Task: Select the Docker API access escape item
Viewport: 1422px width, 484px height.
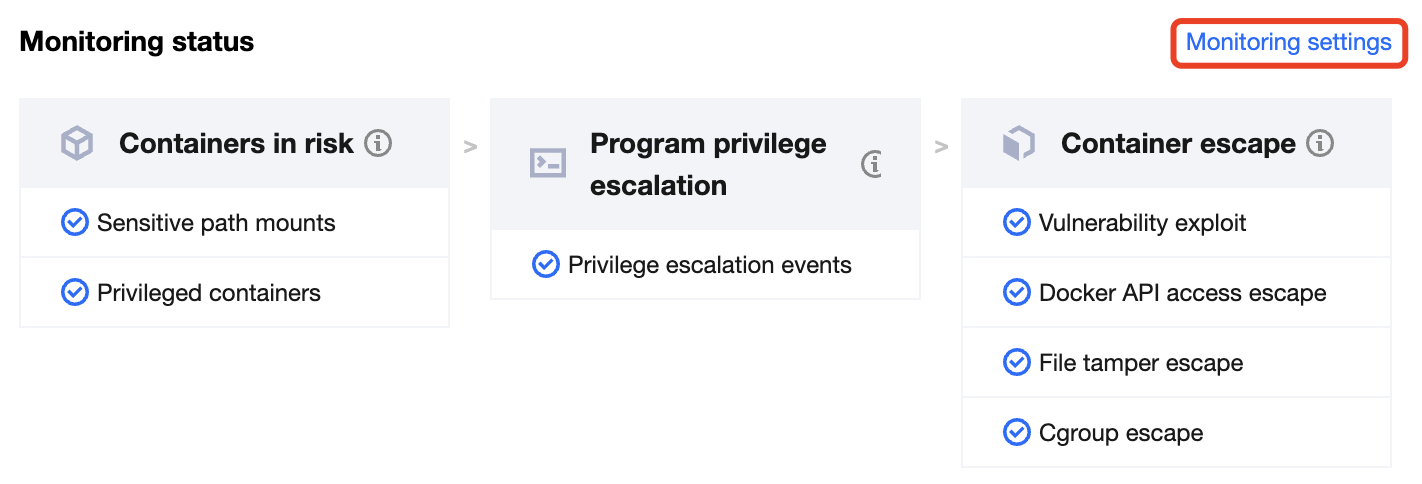Action: (x=1182, y=292)
